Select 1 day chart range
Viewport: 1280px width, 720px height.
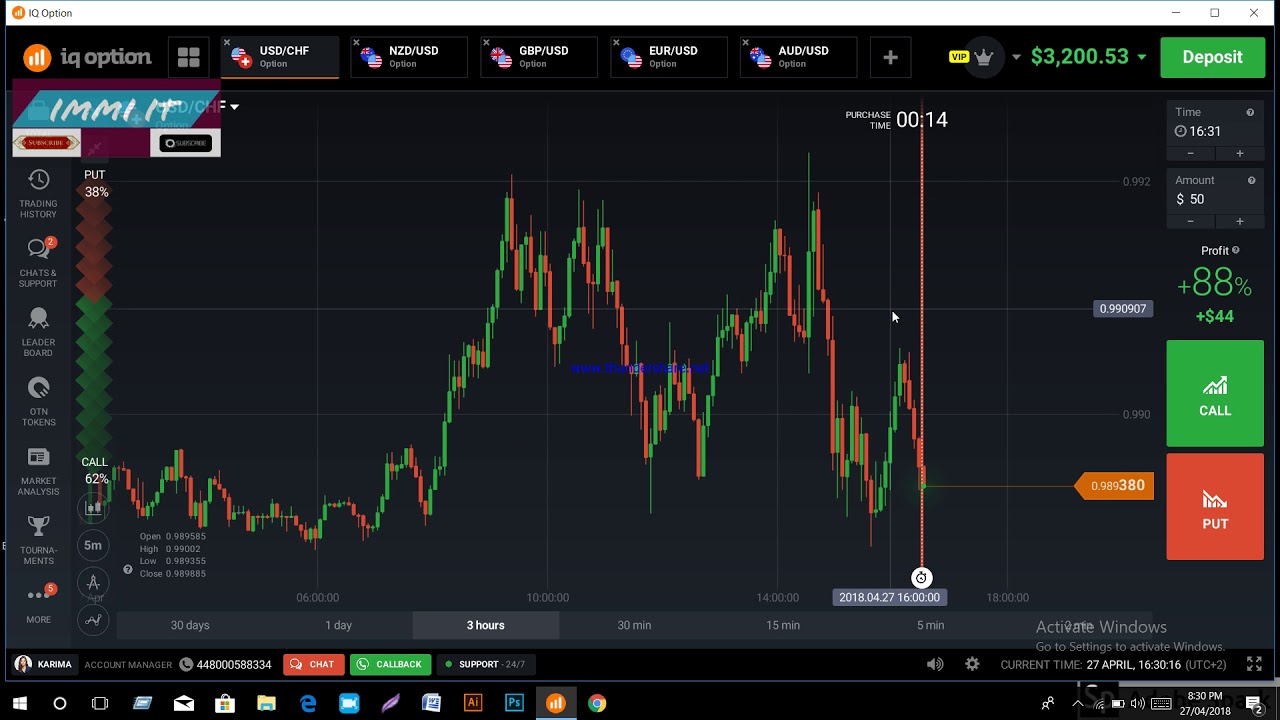(x=338, y=625)
